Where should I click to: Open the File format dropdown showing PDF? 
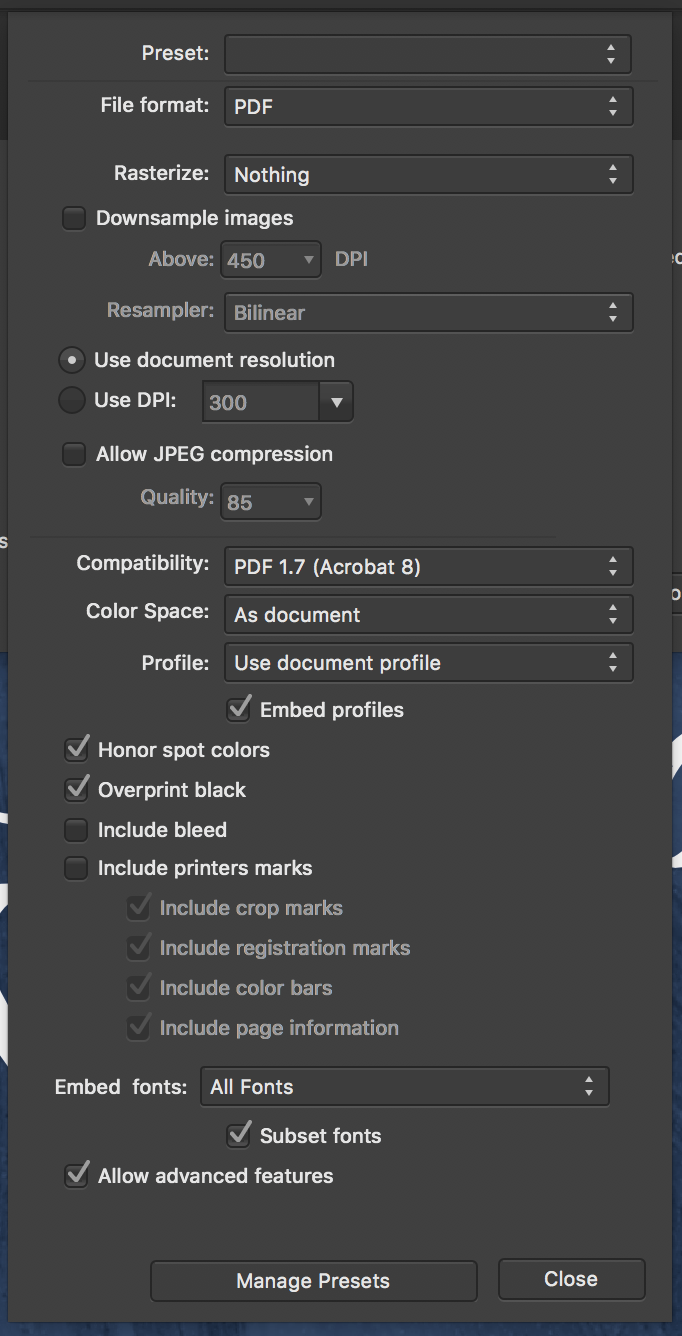427,105
